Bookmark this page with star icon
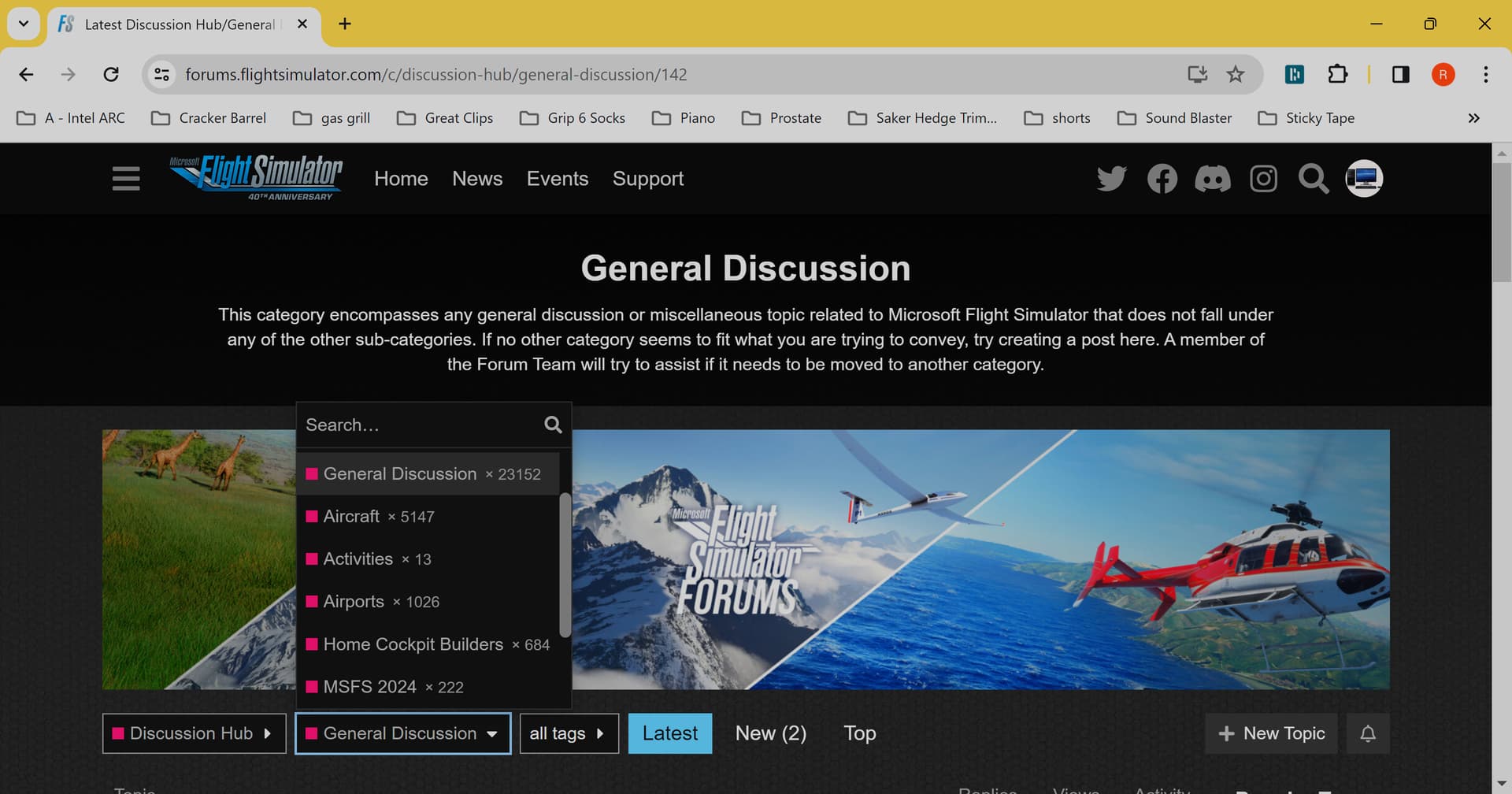This screenshot has width=1512, height=794. pyautogui.click(x=1236, y=74)
